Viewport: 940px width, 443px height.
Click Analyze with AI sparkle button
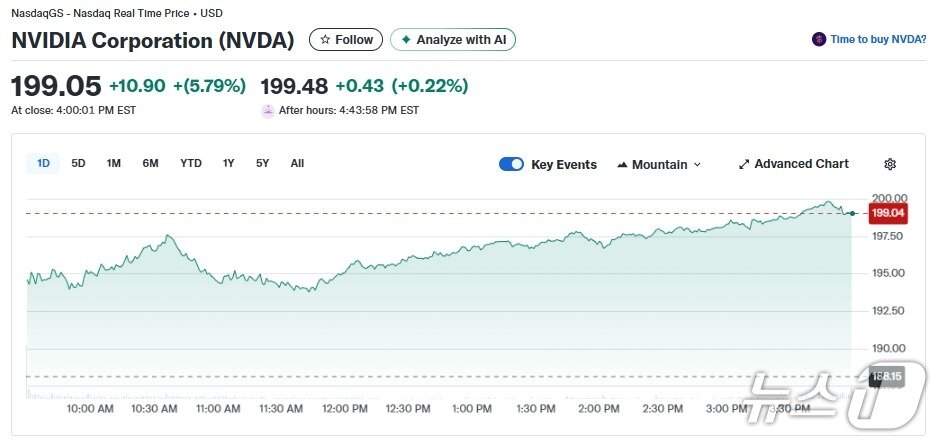[x=453, y=40]
